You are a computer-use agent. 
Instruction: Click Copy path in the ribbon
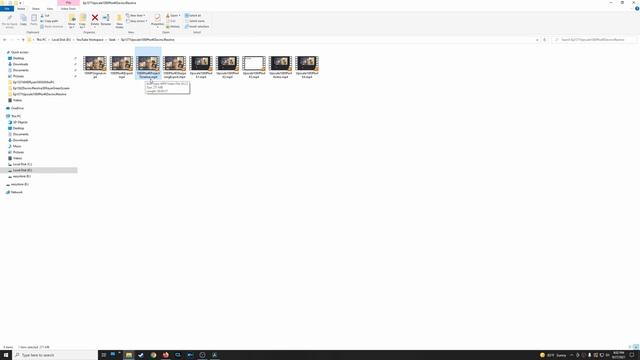tap(49, 21)
